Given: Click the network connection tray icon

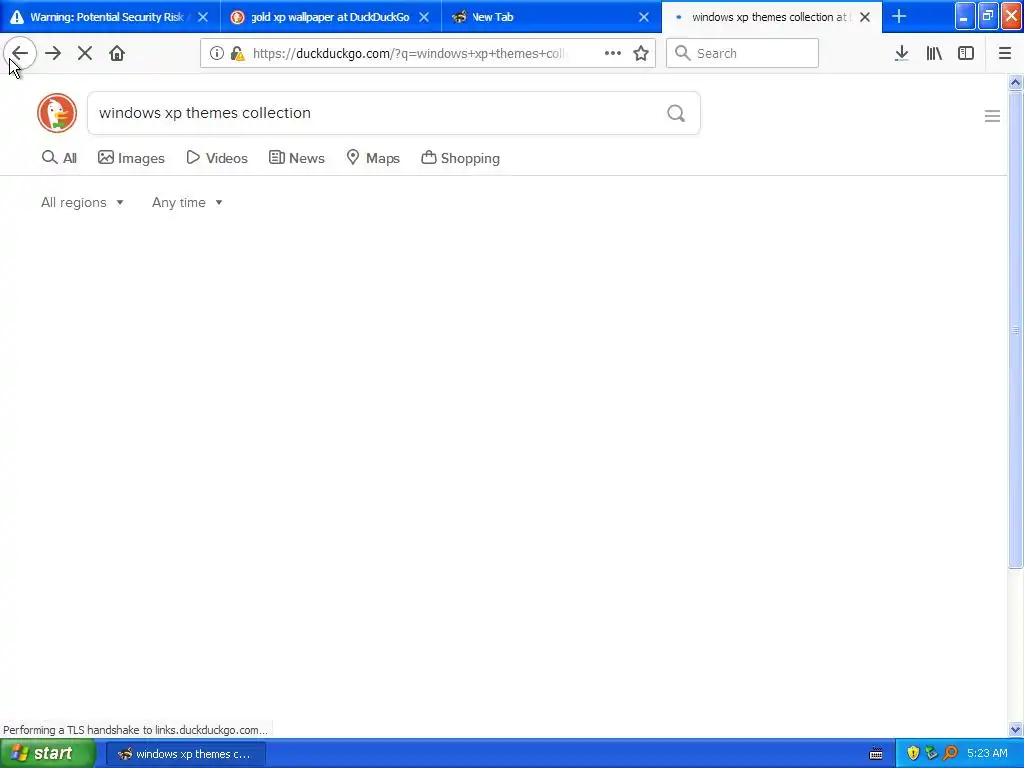Looking at the screenshot, I should tap(931, 754).
